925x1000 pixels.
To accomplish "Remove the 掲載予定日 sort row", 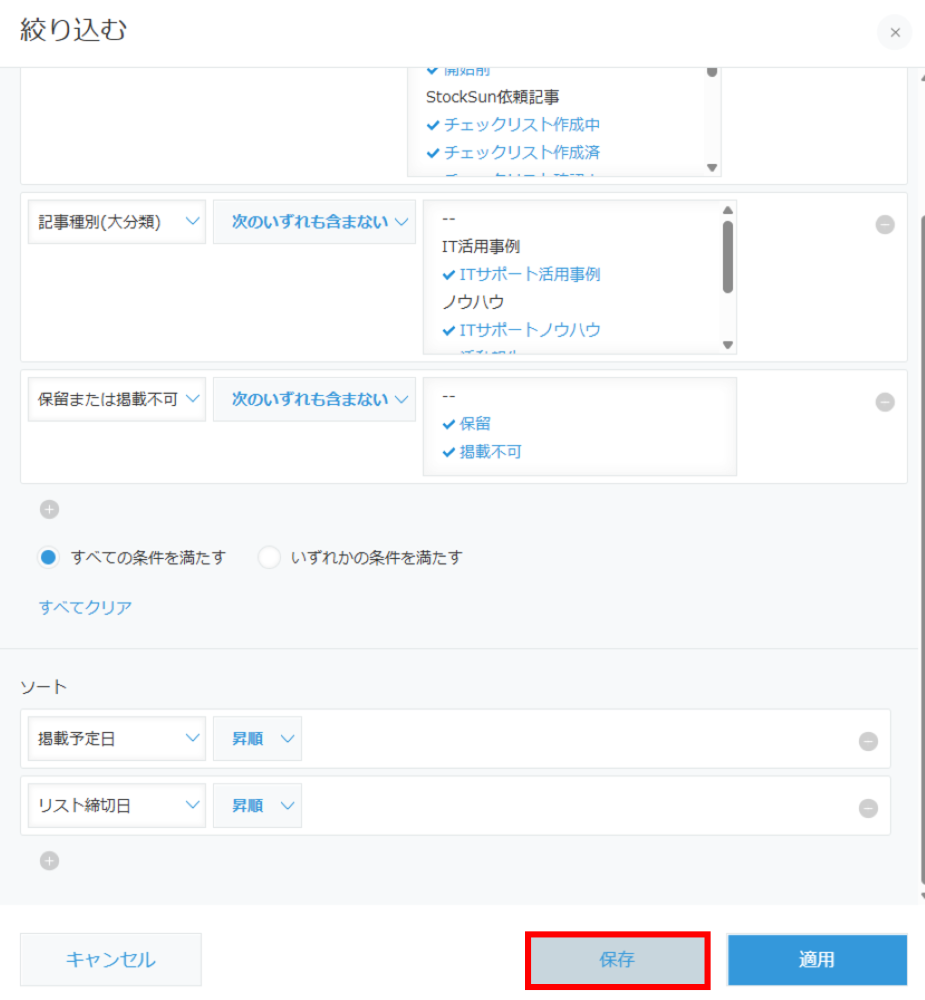I will [x=868, y=741].
